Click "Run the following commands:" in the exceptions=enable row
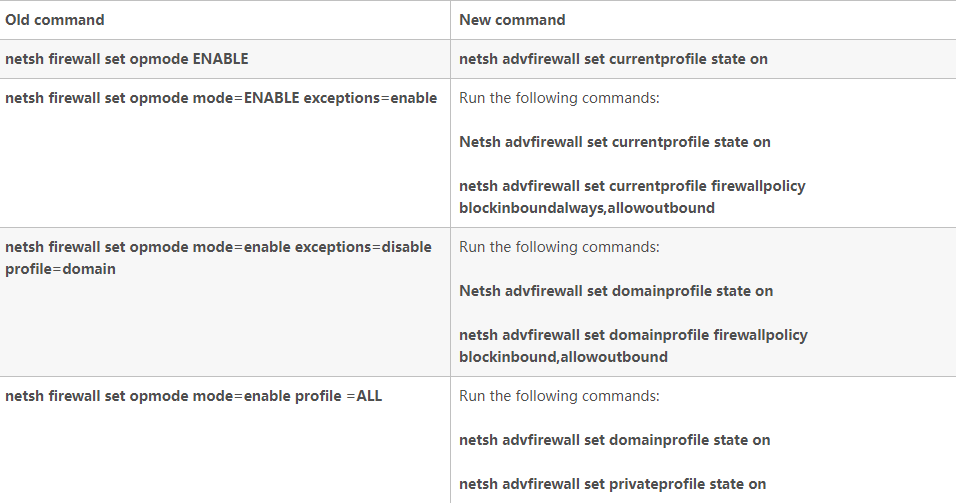 tap(559, 98)
